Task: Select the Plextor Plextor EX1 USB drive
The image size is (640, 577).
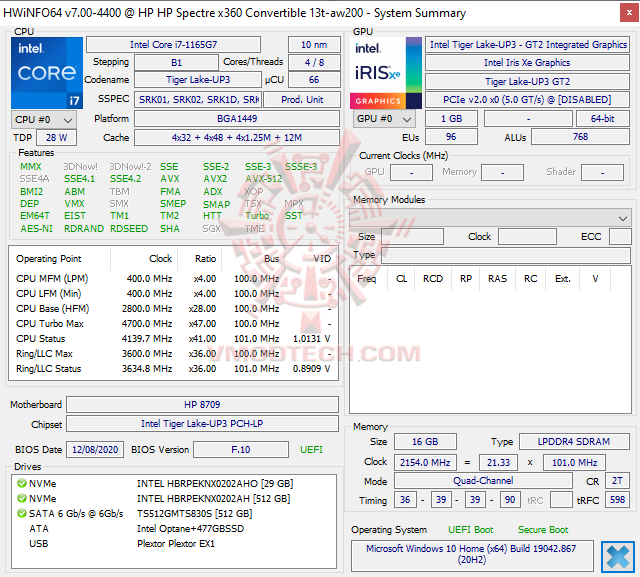Action: [176, 544]
